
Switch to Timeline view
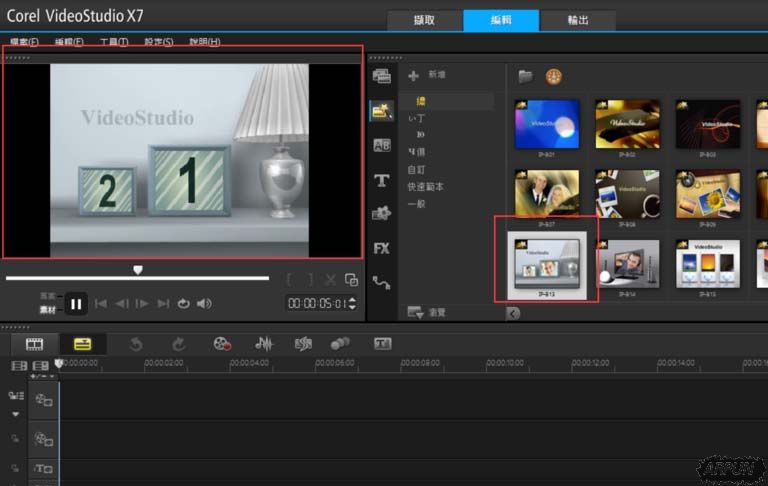[x=82, y=343]
